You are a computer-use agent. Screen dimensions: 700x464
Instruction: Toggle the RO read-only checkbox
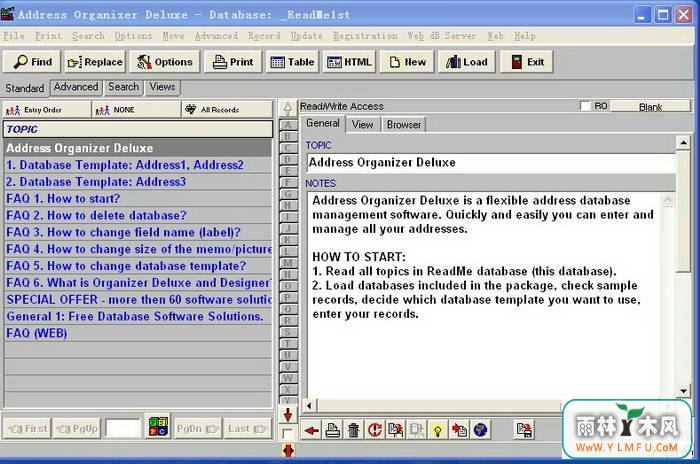click(584, 106)
